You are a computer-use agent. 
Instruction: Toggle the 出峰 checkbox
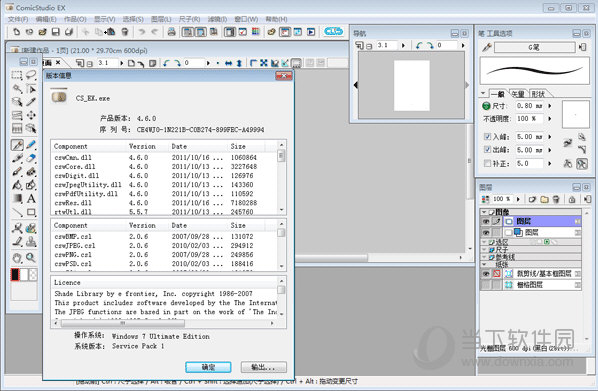487,150
